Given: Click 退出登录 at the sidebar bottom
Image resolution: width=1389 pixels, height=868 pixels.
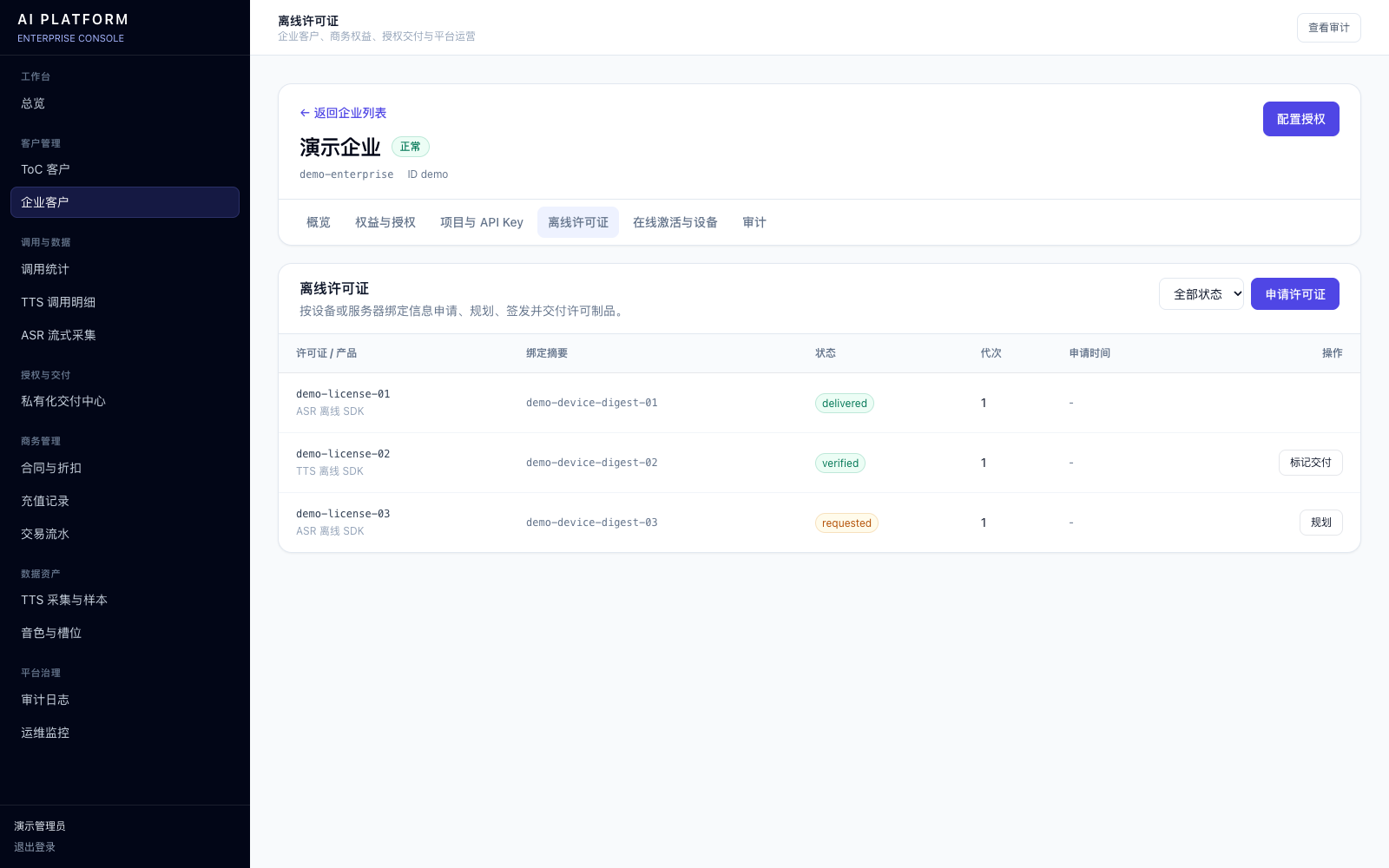Looking at the screenshot, I should (35, 847).
